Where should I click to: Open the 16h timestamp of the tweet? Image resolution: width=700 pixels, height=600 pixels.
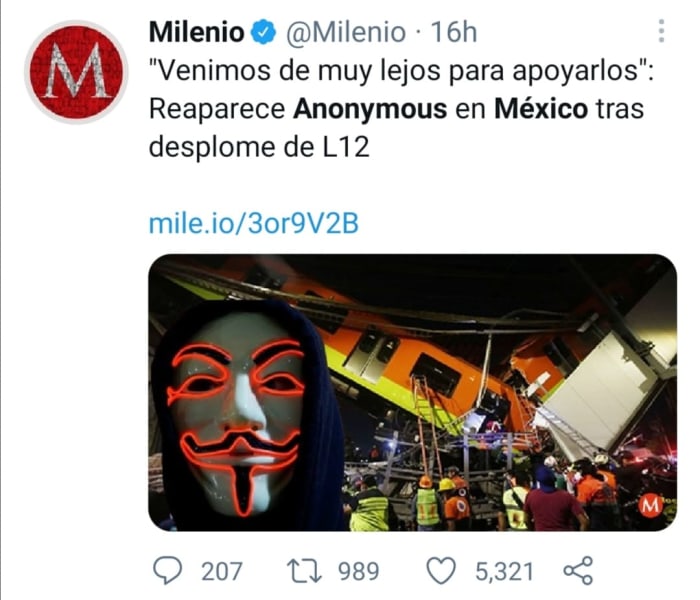coord(454,32)
